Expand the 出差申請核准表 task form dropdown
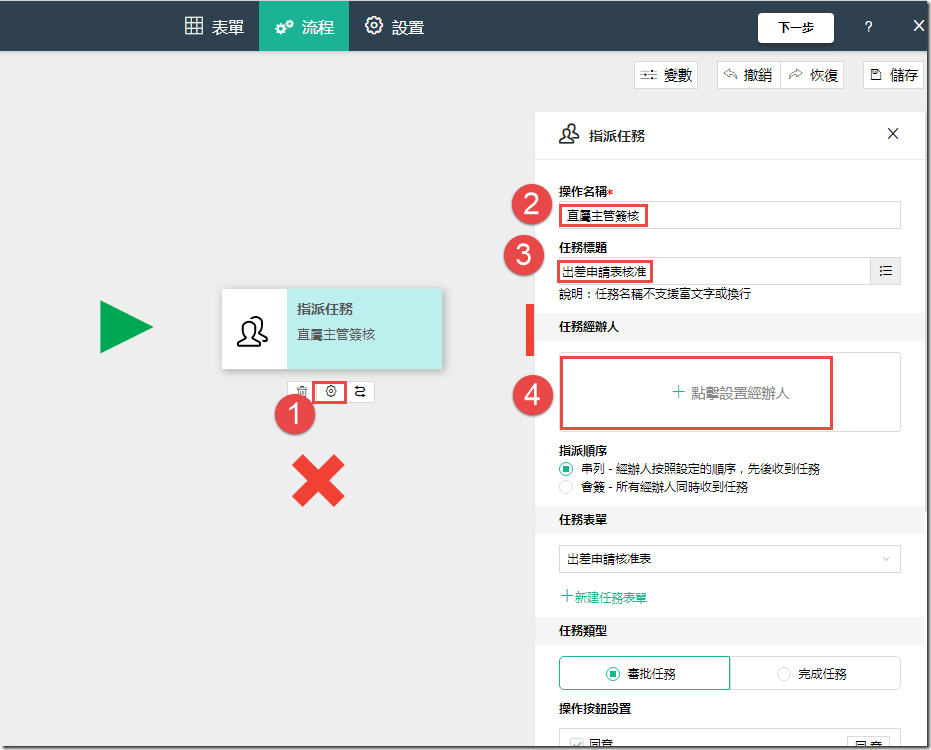Screen dimensions: 931x750 (x=729, y=559)
